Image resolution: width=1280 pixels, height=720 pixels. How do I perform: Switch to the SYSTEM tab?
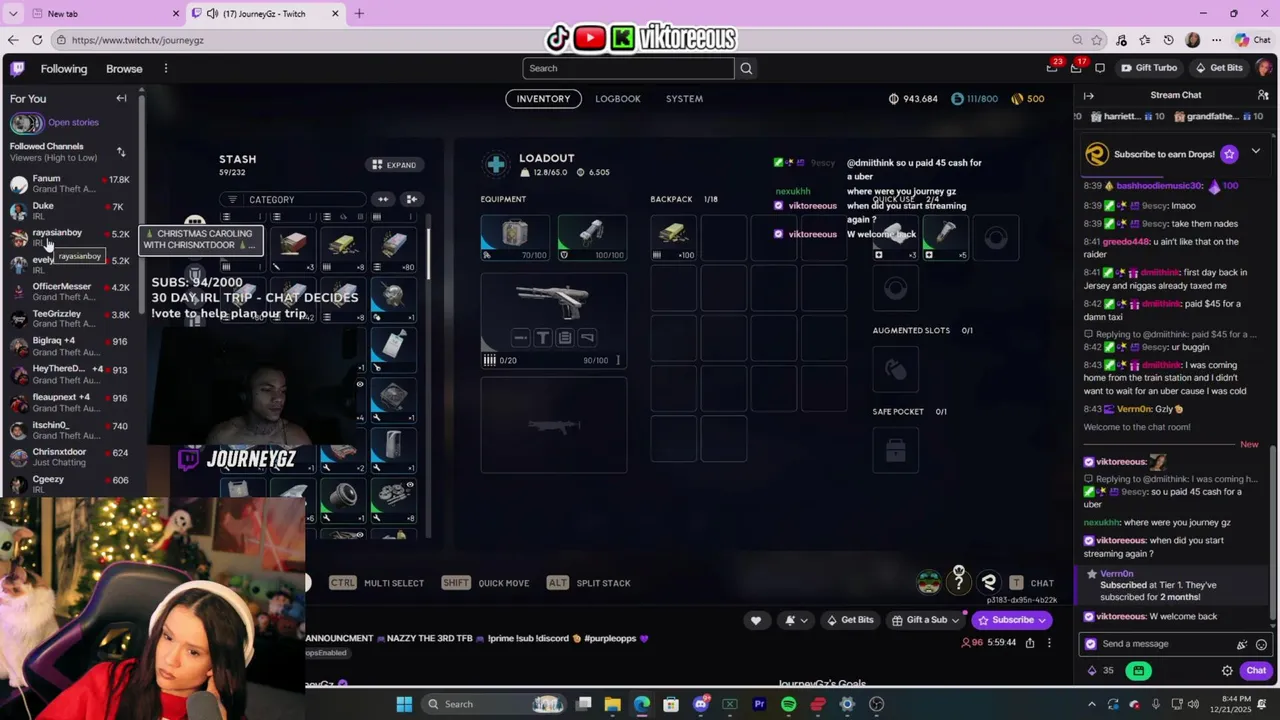(684, 99)
